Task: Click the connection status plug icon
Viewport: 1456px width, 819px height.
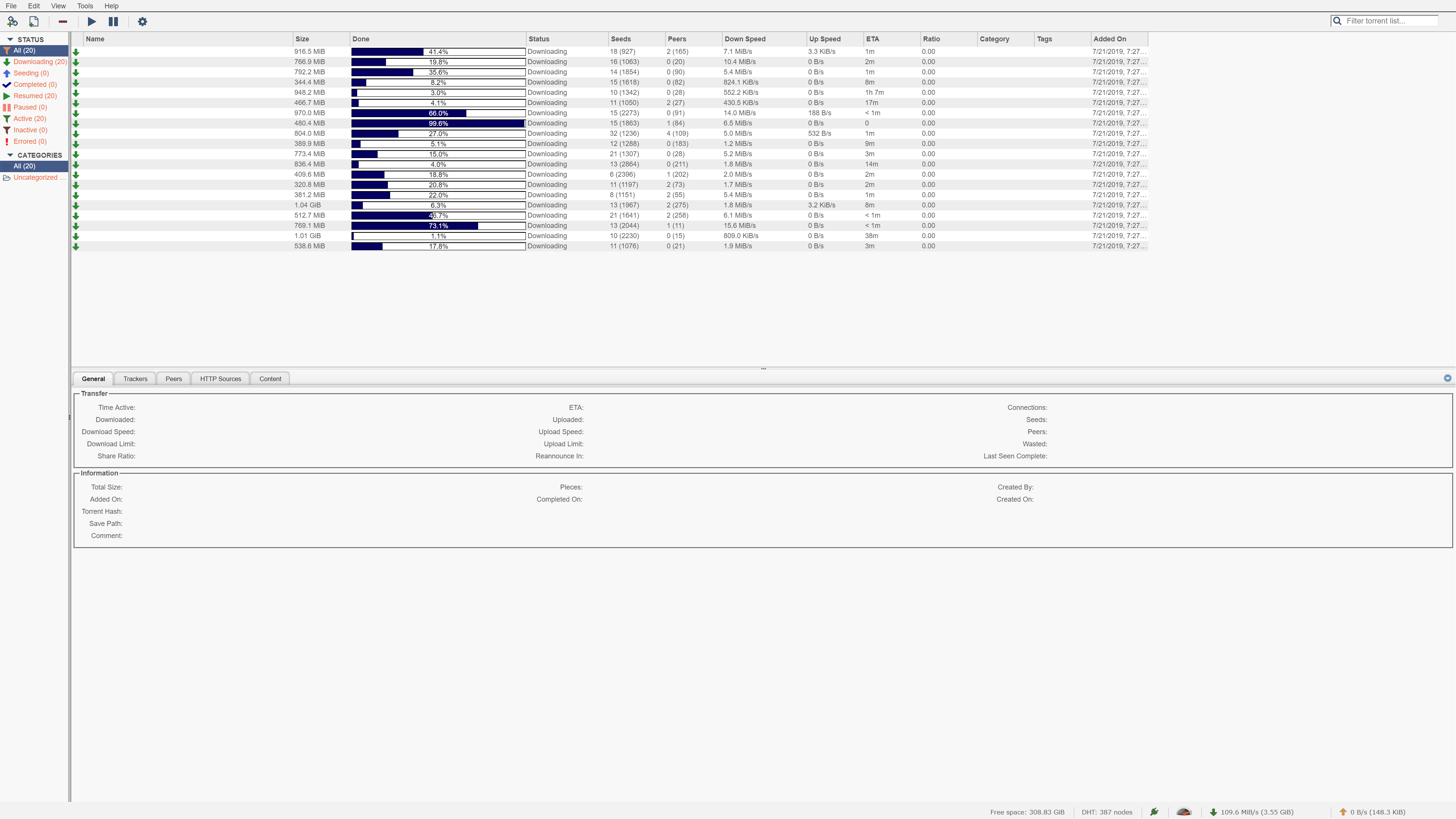Action: 1154,812
